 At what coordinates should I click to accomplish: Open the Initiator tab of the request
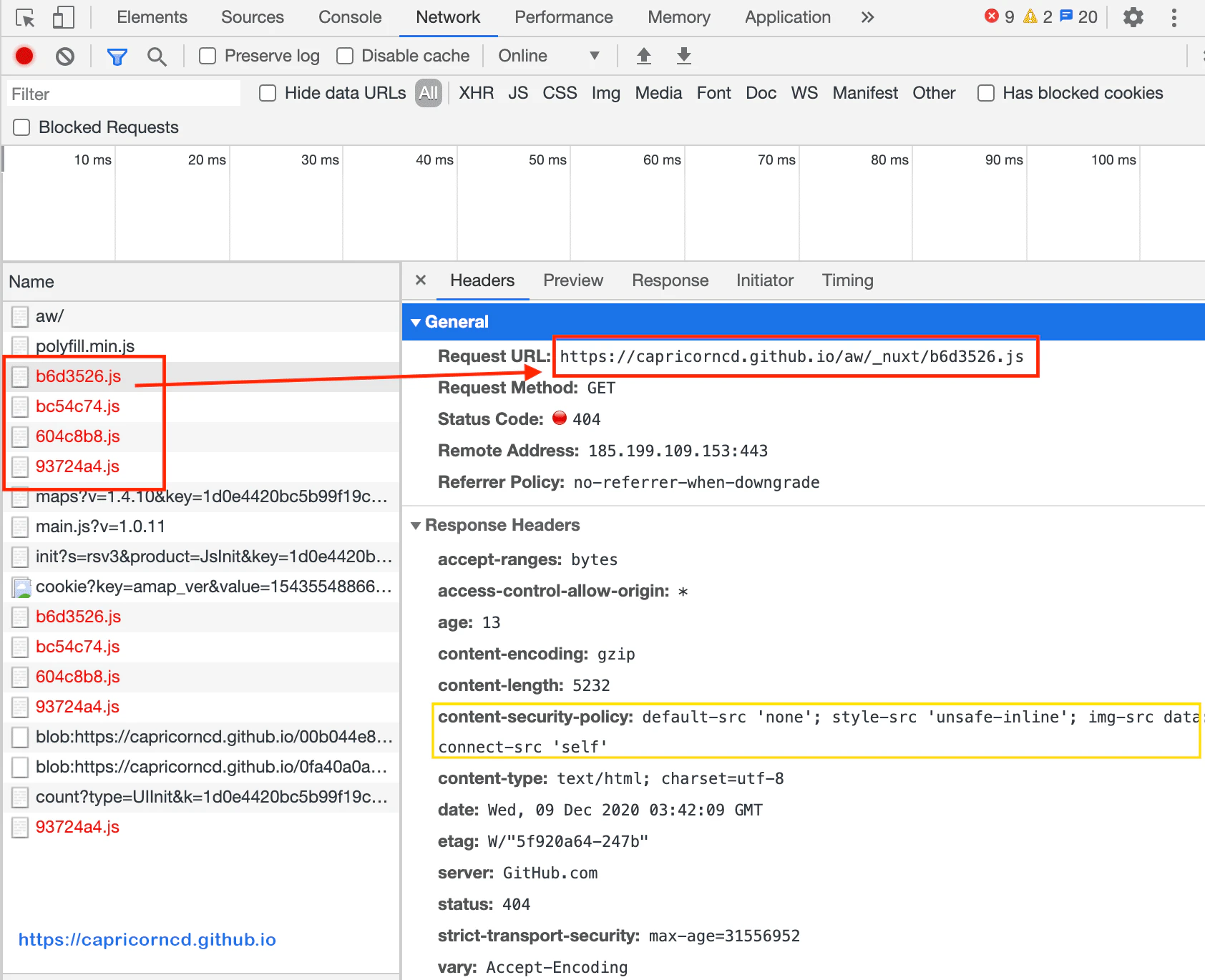tap(765, 280)
